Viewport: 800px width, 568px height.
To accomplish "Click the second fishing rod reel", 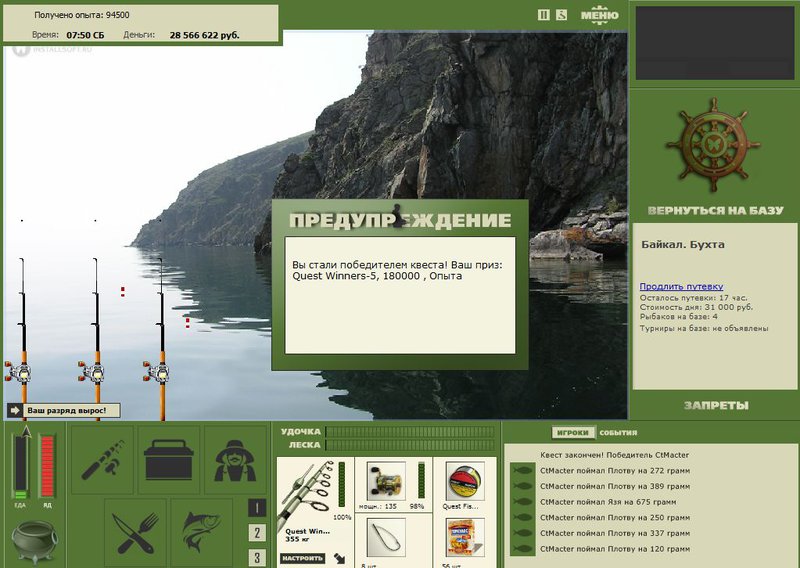I will click(92, 372).
